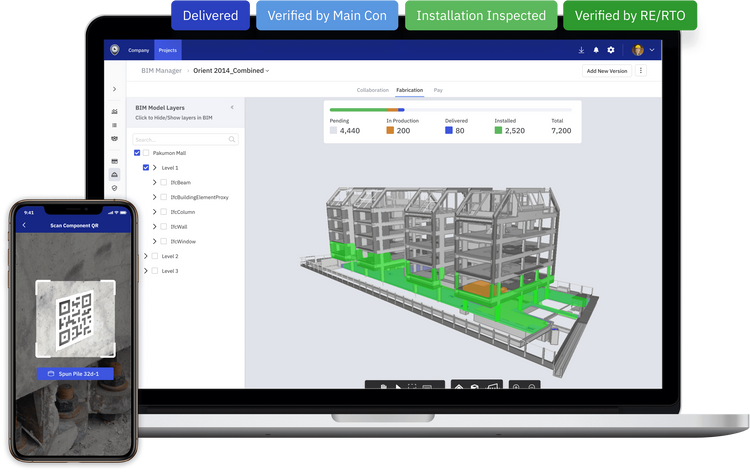Click the search magnifier in layers panel
Viewport: 750px width, 472px height.
click(233, 139)
